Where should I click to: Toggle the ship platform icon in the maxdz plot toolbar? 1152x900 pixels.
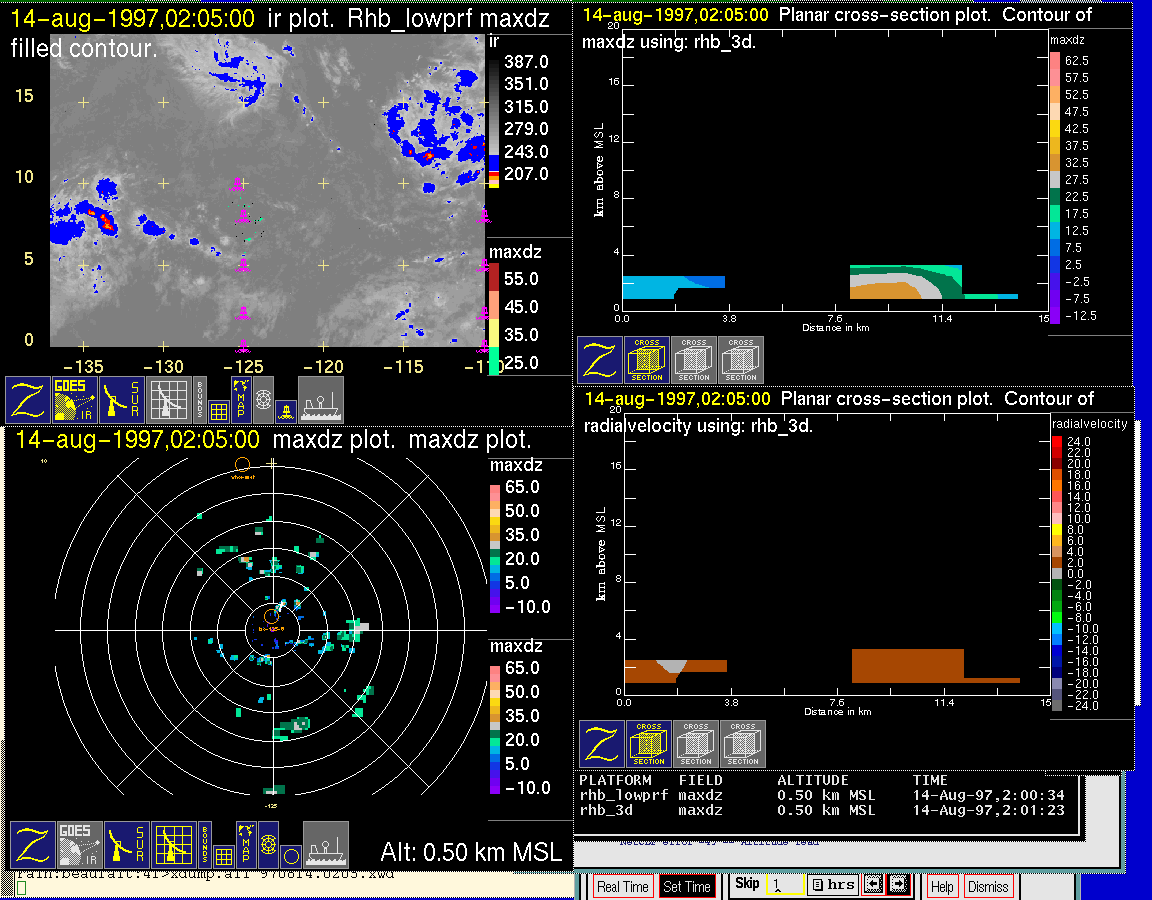pos(325,845)
